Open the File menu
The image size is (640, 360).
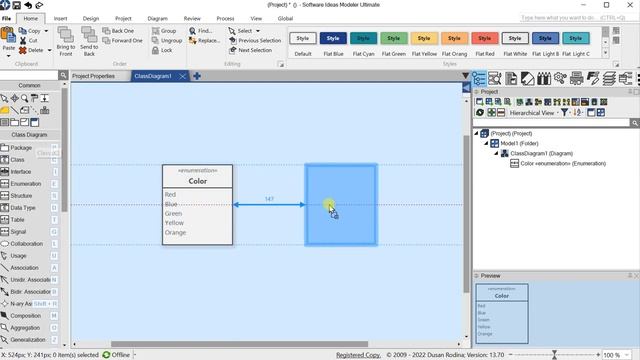pyautogui.click(x=7, y=18)
